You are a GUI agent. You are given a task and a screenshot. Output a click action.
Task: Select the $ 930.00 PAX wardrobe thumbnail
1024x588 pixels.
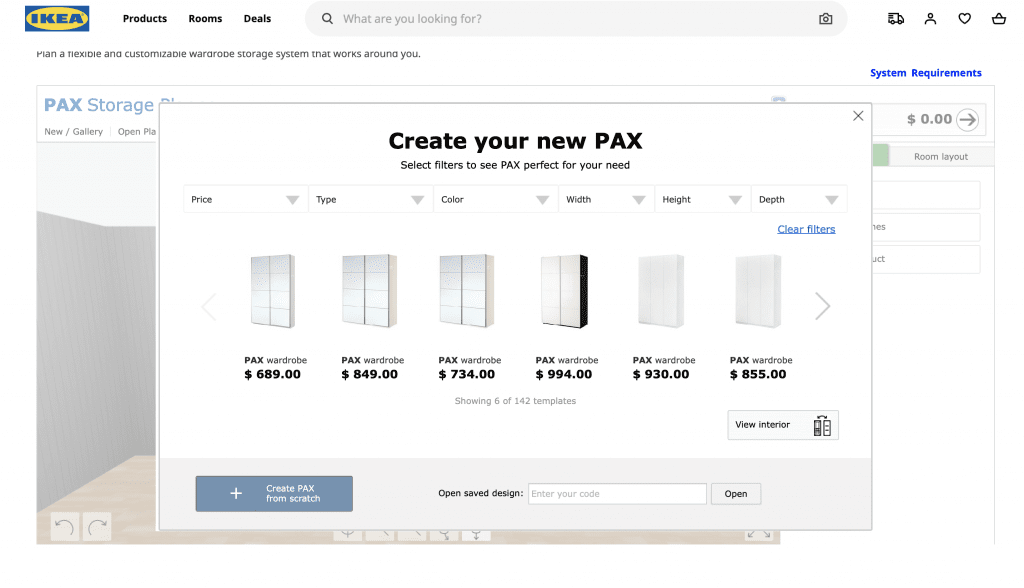click(x=661, y=291)
